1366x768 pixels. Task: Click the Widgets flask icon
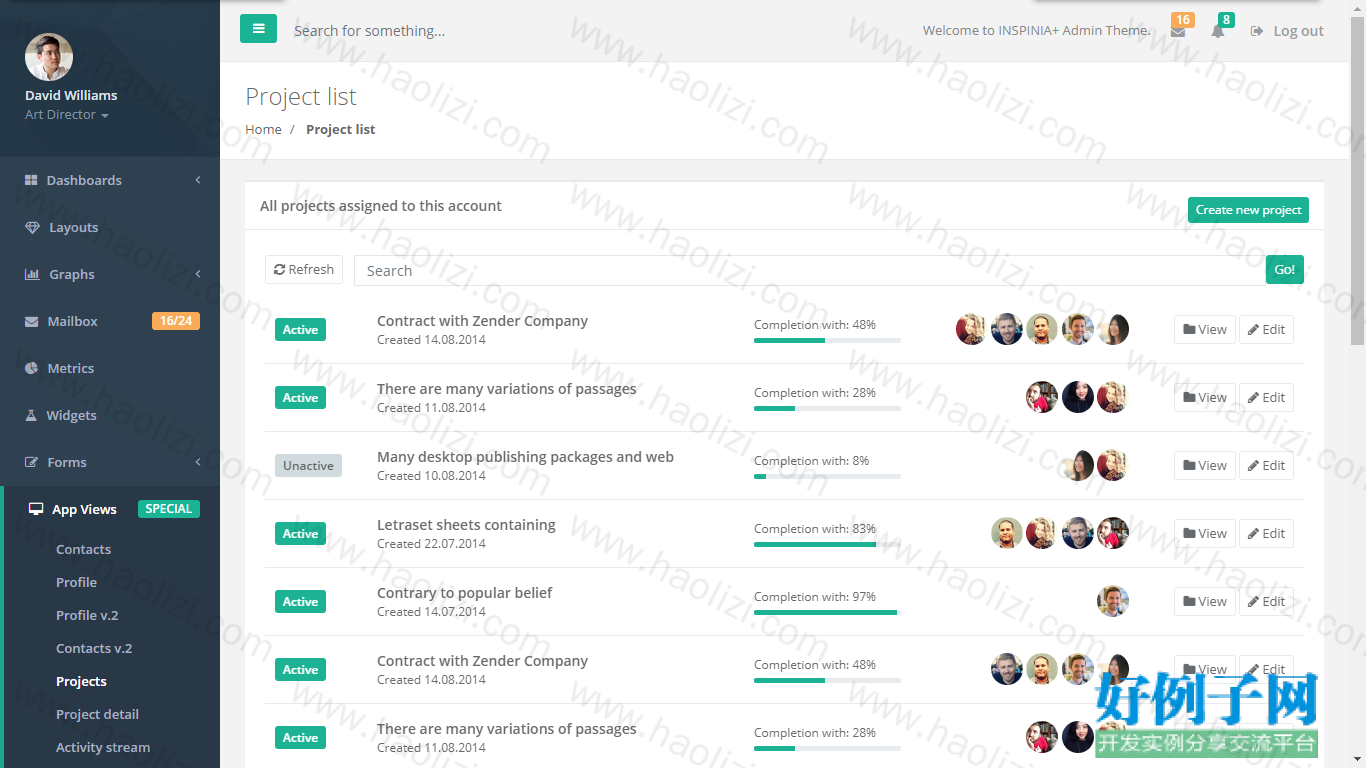point(31,415)
